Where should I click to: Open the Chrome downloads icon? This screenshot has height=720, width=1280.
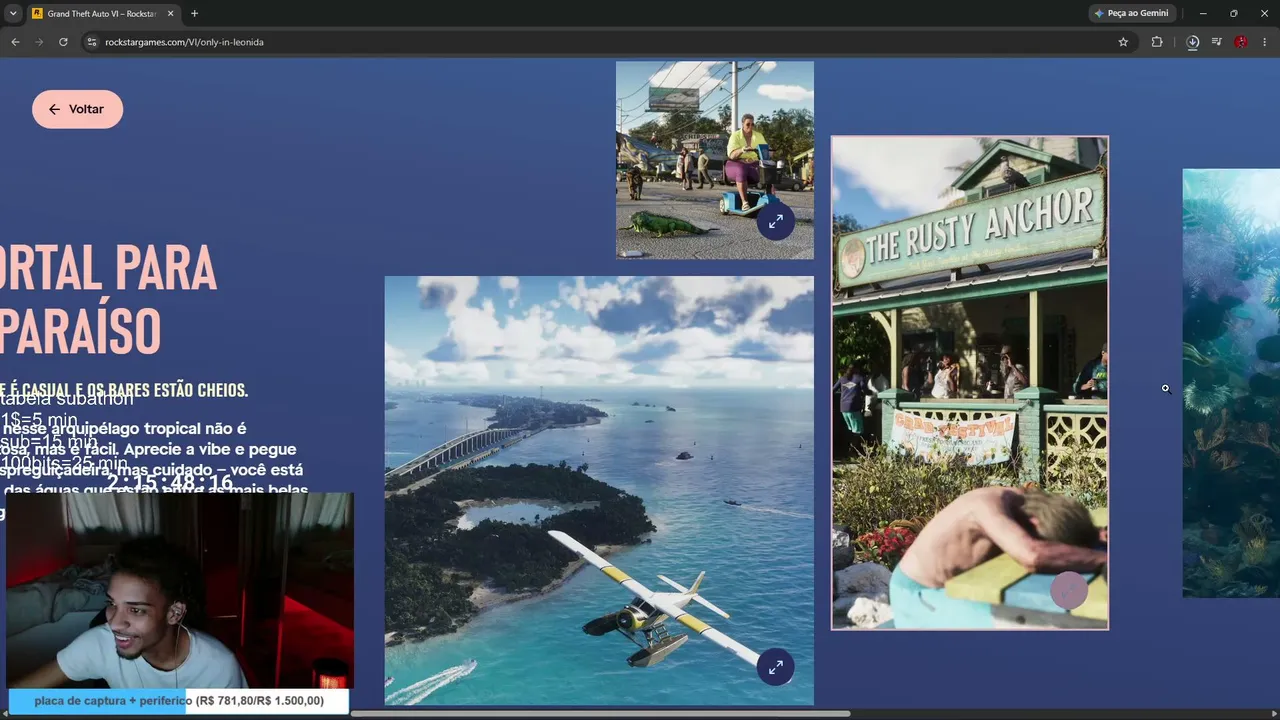click(x=1192, y=42)
